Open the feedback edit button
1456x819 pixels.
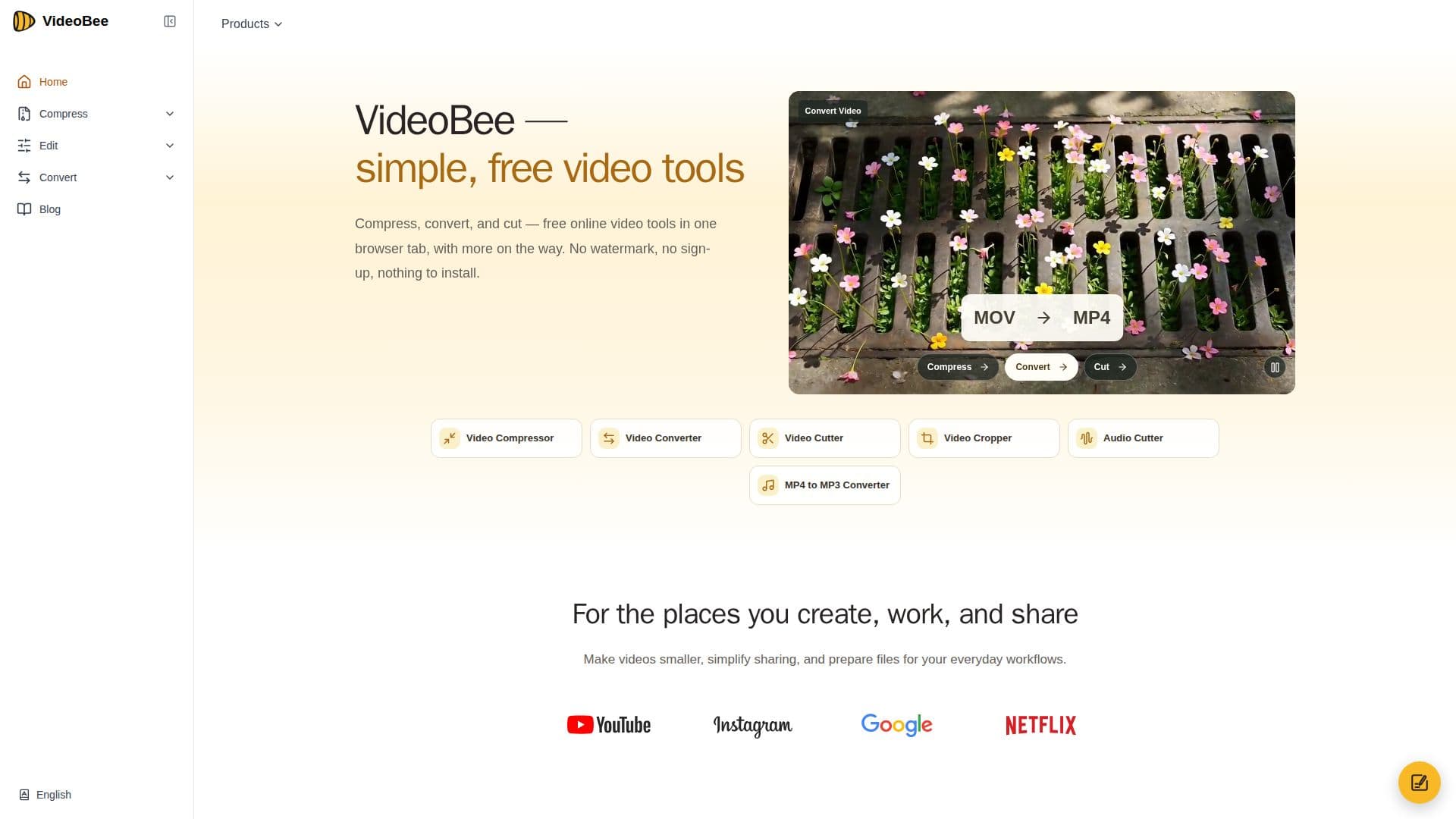1420,783
